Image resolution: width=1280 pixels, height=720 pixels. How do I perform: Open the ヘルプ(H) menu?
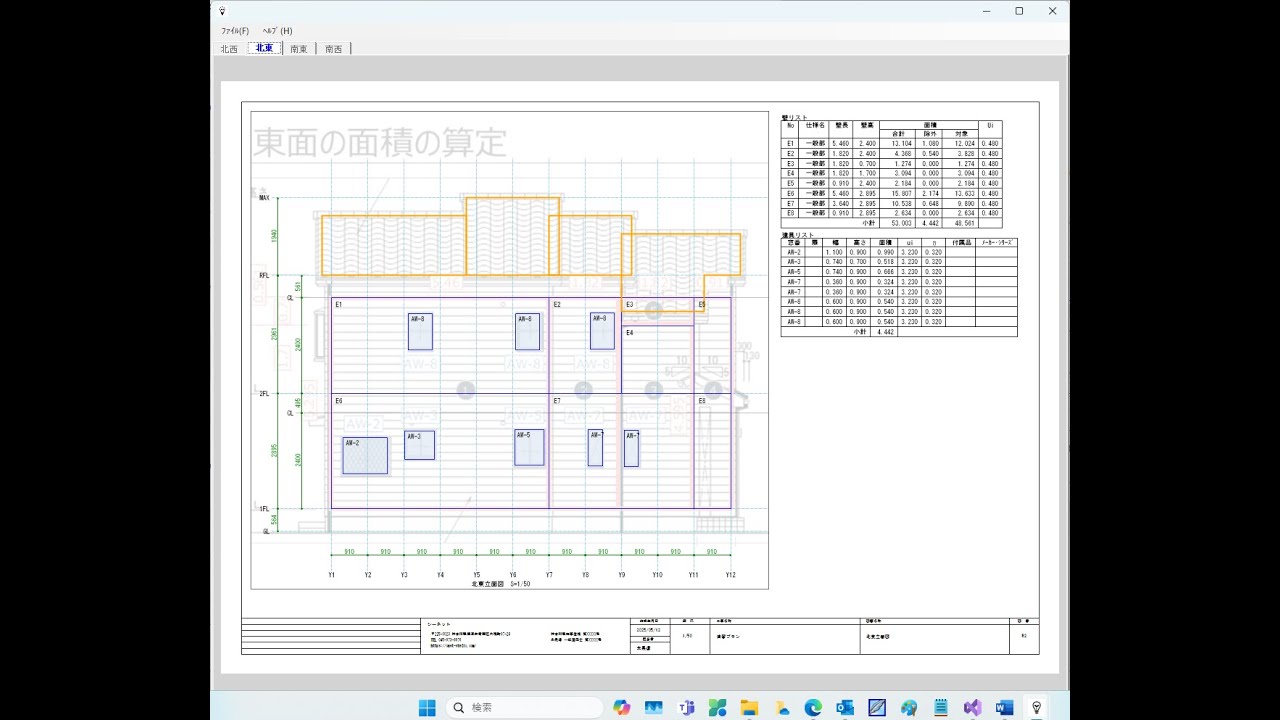(x=277, y=31)
